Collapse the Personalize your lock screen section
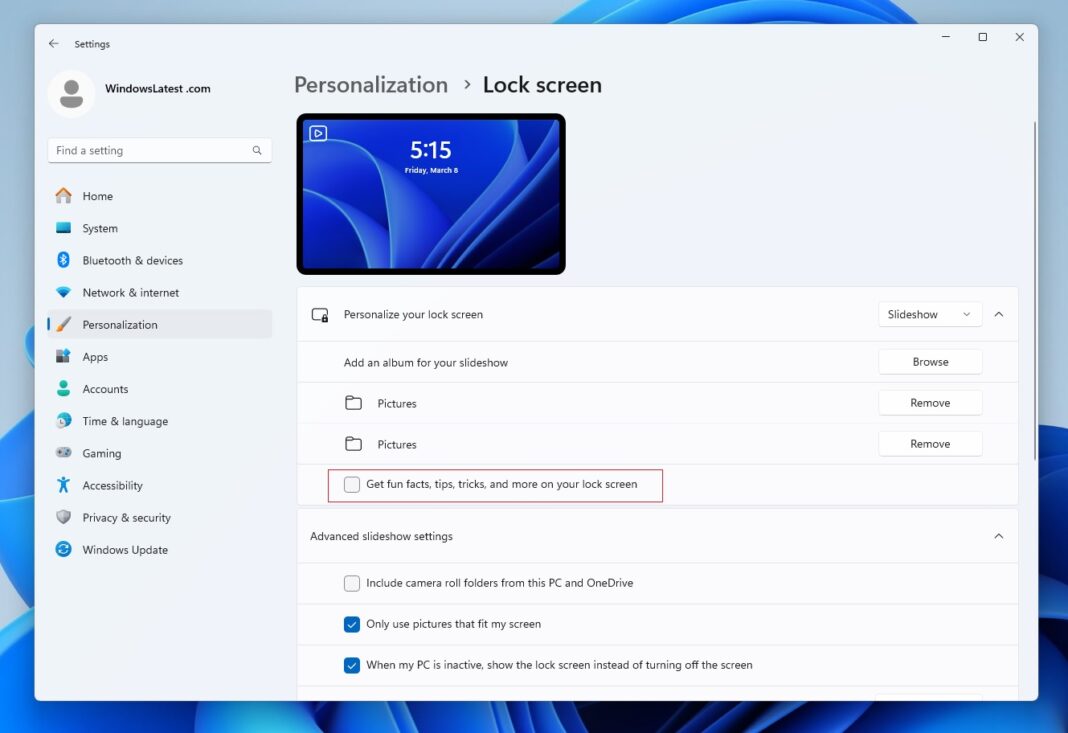 999,313
